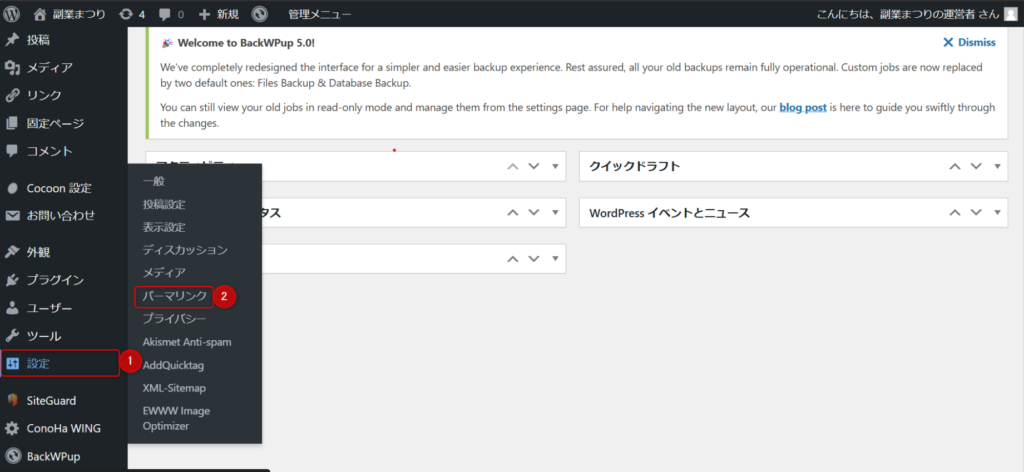Select 投稿設定 in settings submenu
This screenshot has width=1024, height=472.
point(164,205)
